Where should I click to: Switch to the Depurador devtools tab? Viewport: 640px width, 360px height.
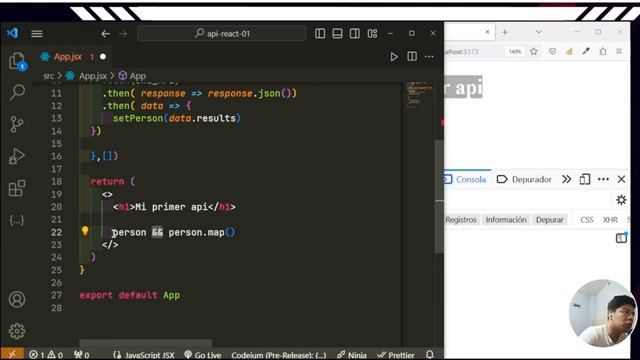point(524,179)
